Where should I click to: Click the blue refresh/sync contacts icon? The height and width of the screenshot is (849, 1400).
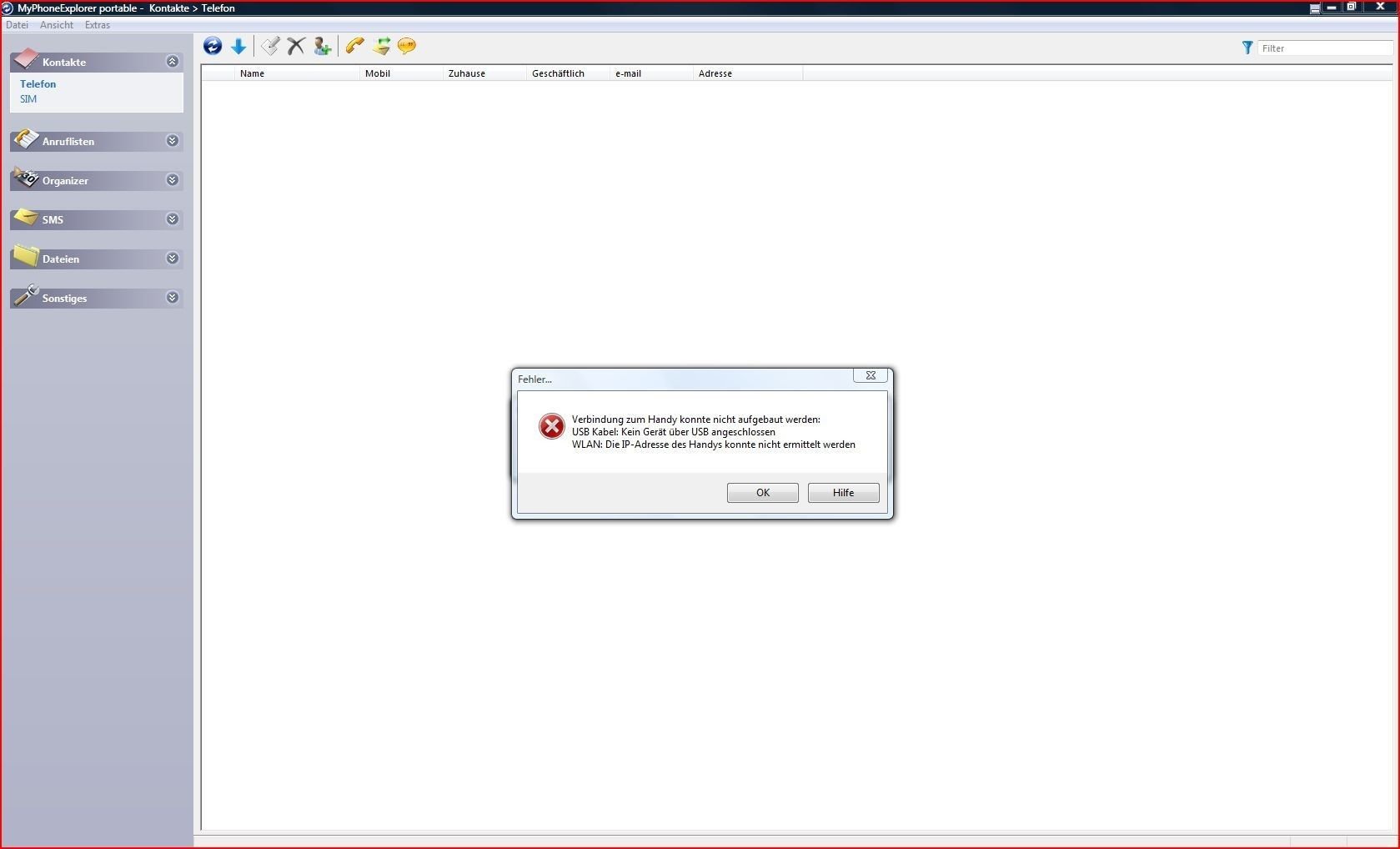213,46
